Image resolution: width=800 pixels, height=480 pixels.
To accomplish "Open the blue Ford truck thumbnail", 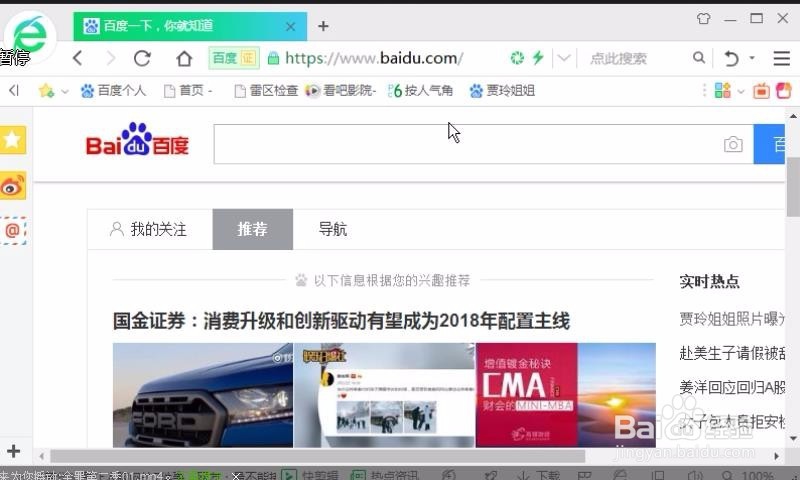I will click(x=203, y=395).
